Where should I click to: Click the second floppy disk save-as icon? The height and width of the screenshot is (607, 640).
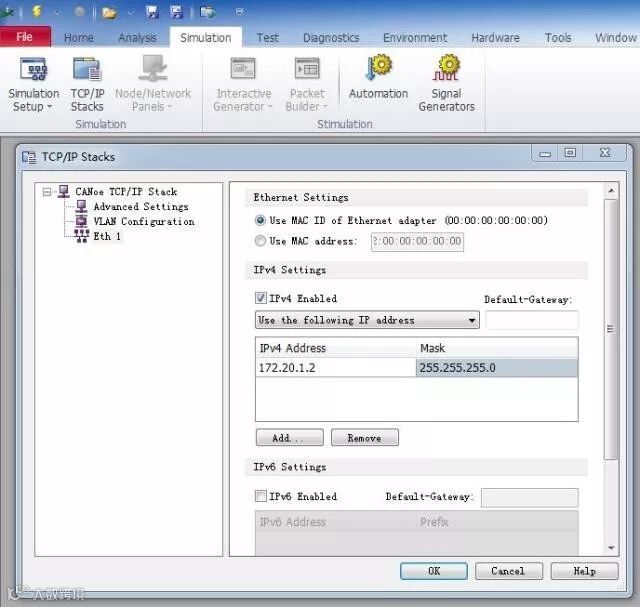point(176,12)
